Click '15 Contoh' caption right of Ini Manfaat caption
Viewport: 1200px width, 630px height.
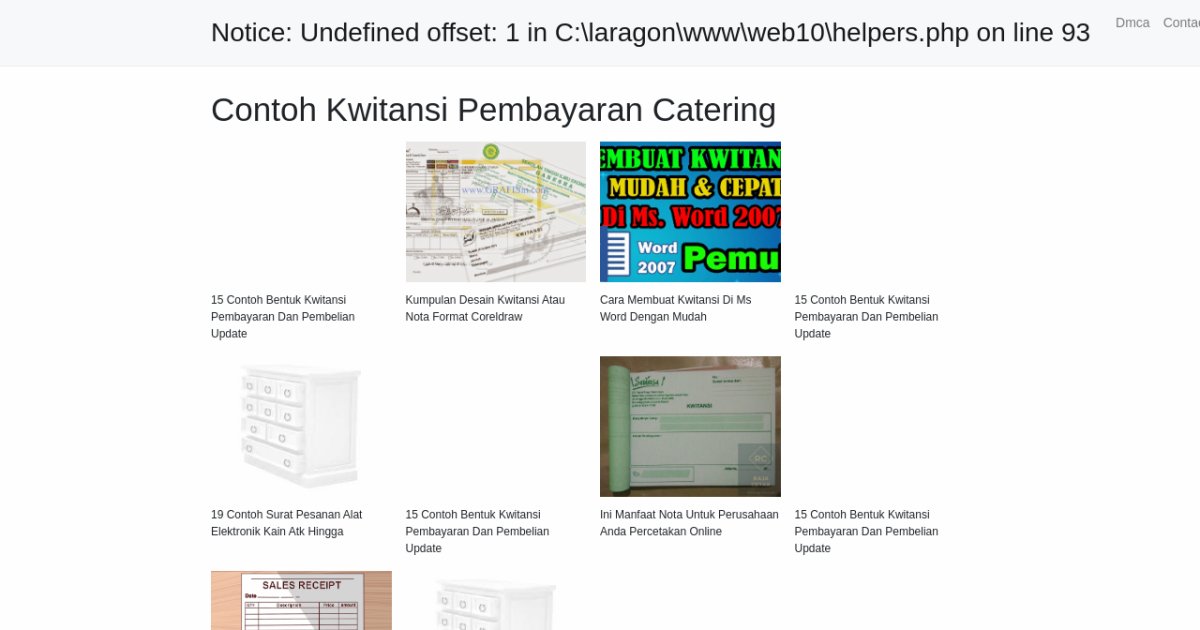coord(866,531)
